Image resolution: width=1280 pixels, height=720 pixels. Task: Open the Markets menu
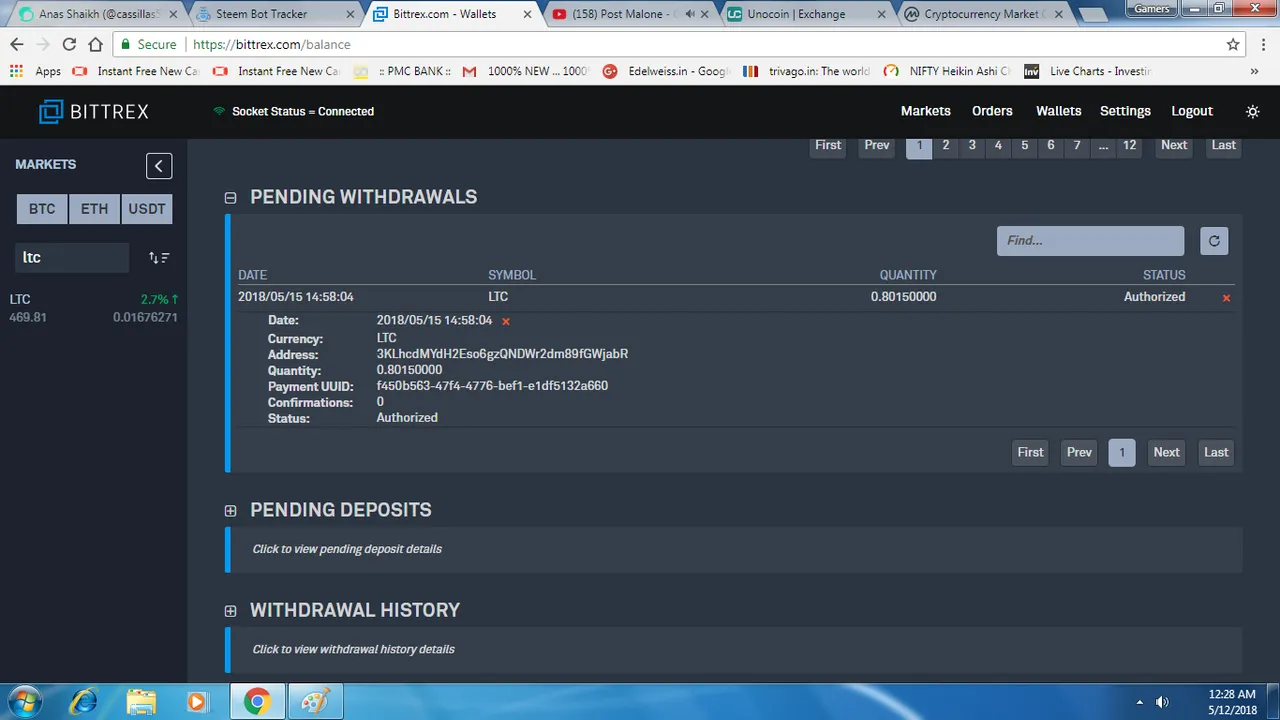[x=925, y=111]
